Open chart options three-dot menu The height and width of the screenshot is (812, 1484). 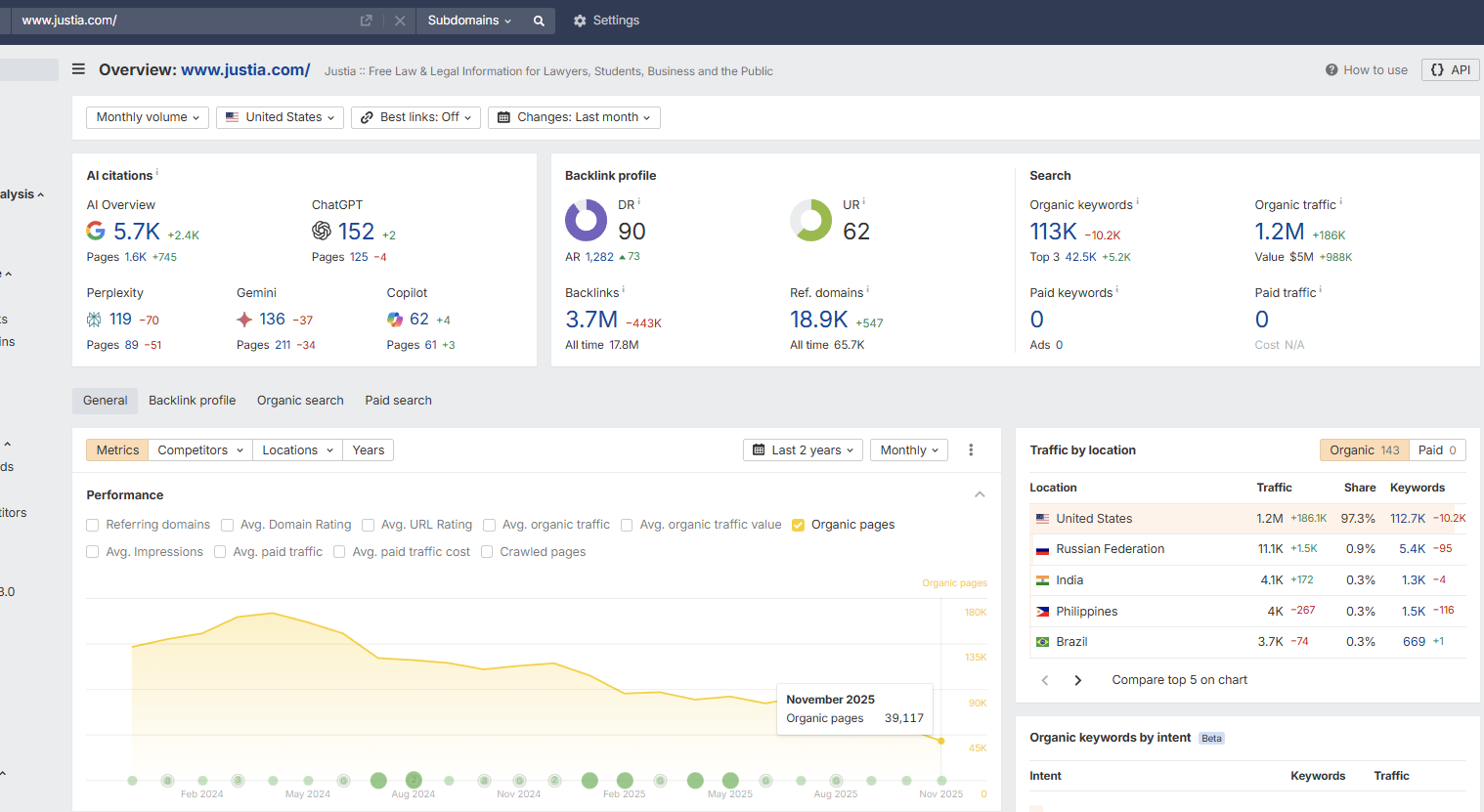coord(971,450)
